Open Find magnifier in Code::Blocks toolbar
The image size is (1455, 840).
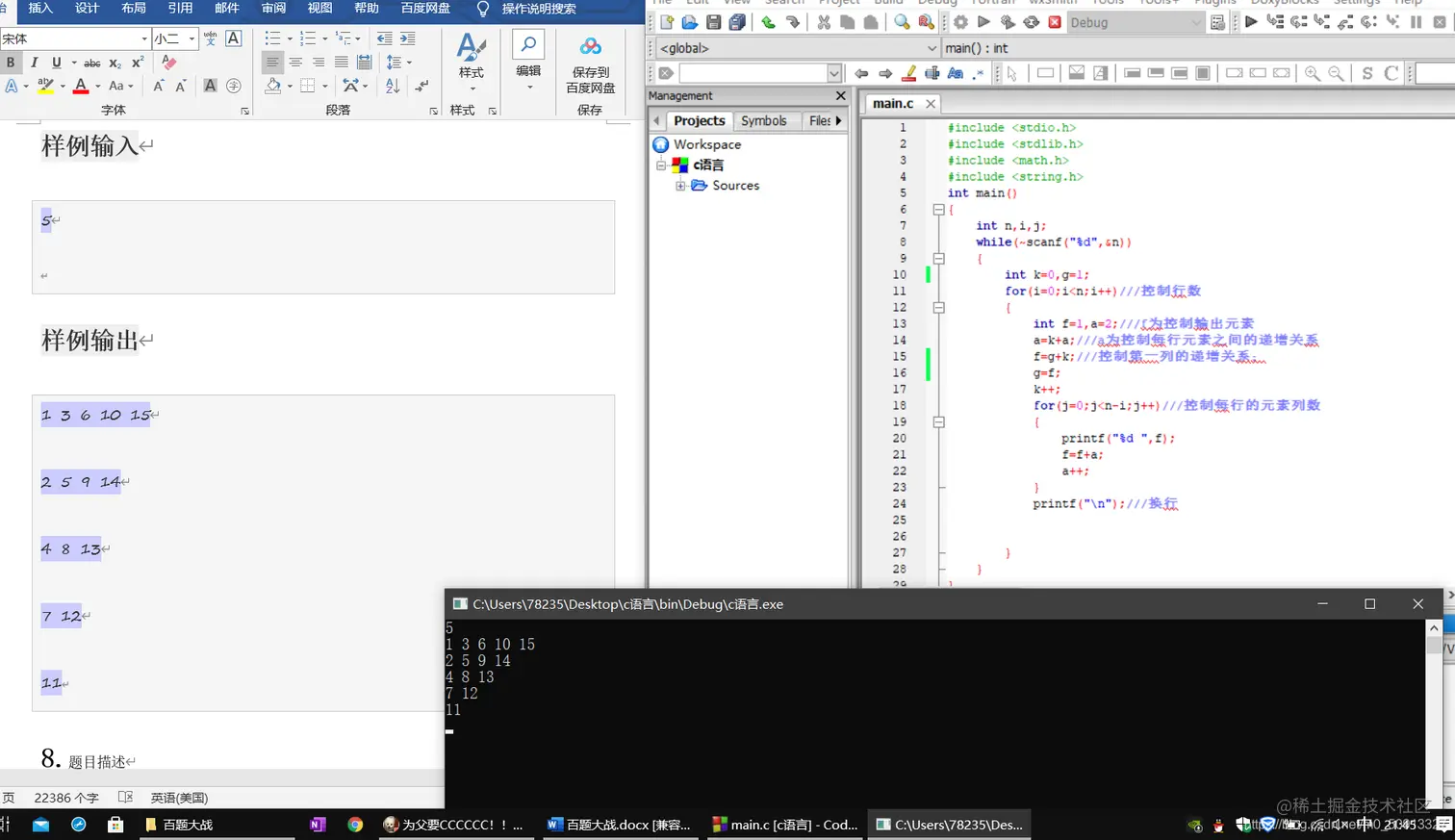[x=902, y=22]
